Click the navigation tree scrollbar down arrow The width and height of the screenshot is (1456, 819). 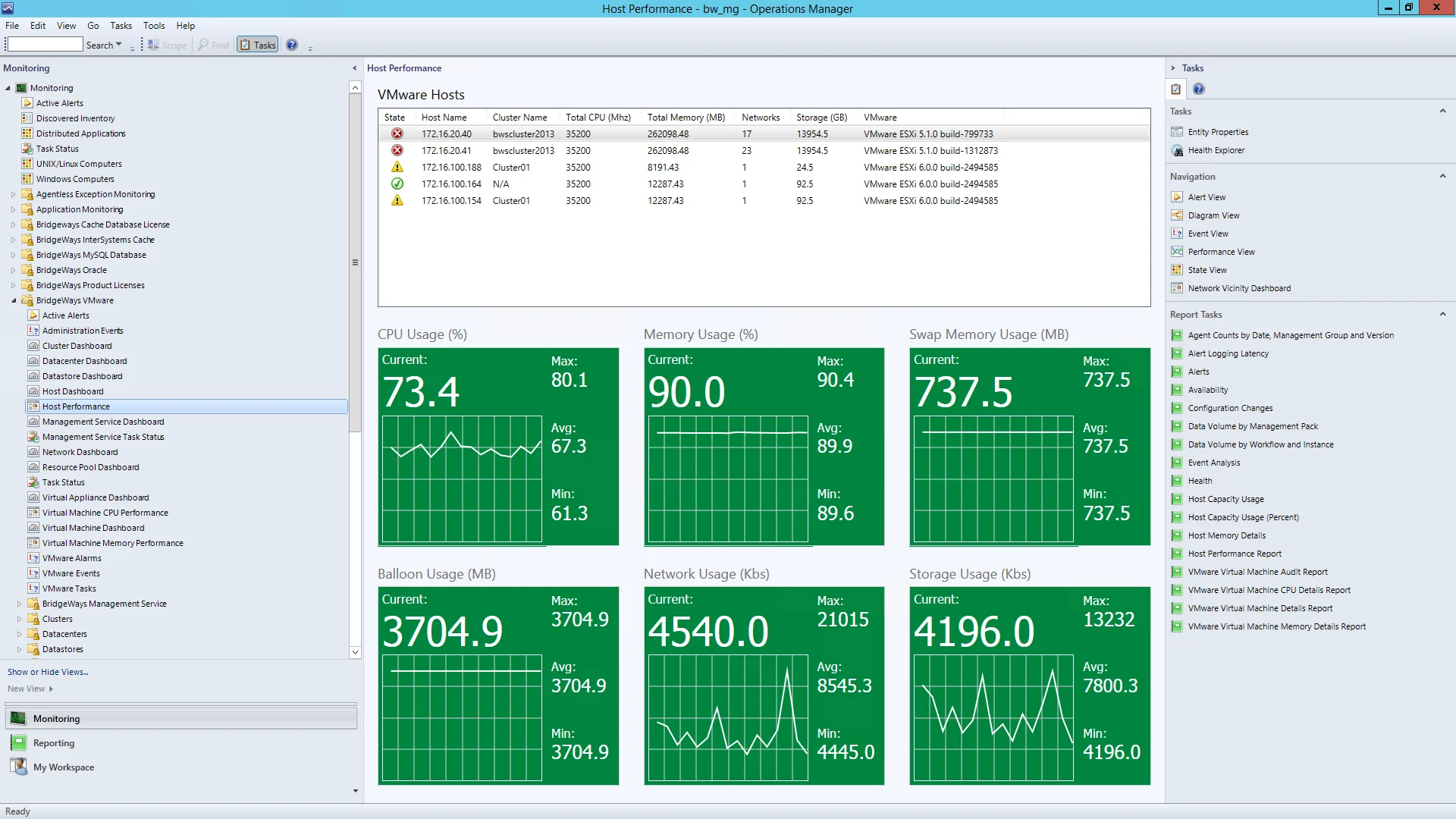(x=355, y=652)
